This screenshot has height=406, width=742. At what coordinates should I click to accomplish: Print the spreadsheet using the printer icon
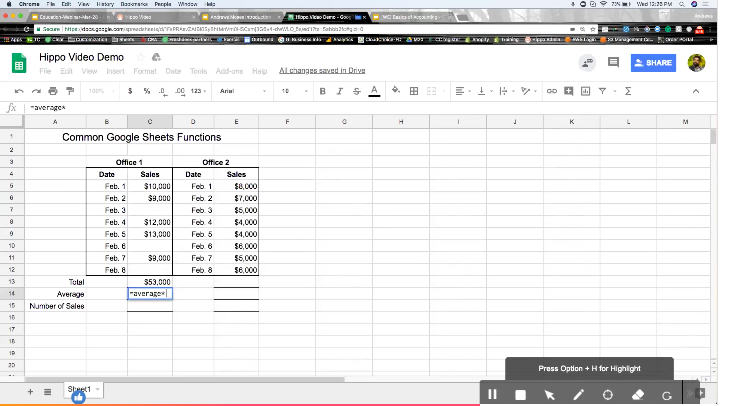pos(53,91)
